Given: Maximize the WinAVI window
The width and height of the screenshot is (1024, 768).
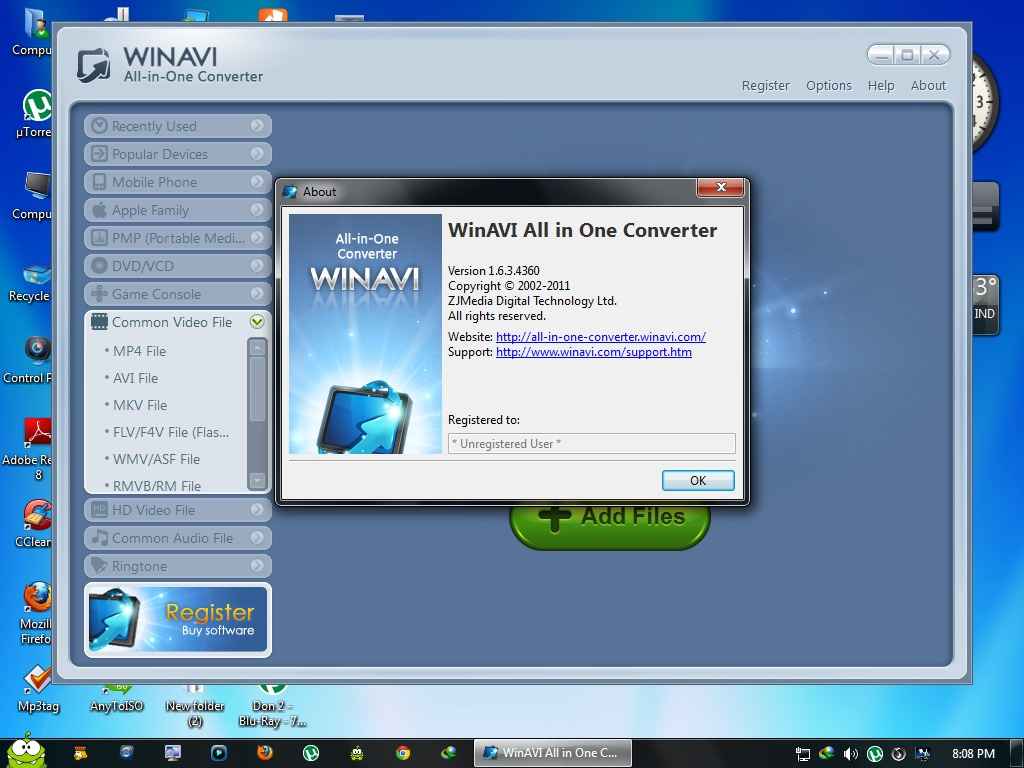Looking at the screenshot, I should click(908, 56).
